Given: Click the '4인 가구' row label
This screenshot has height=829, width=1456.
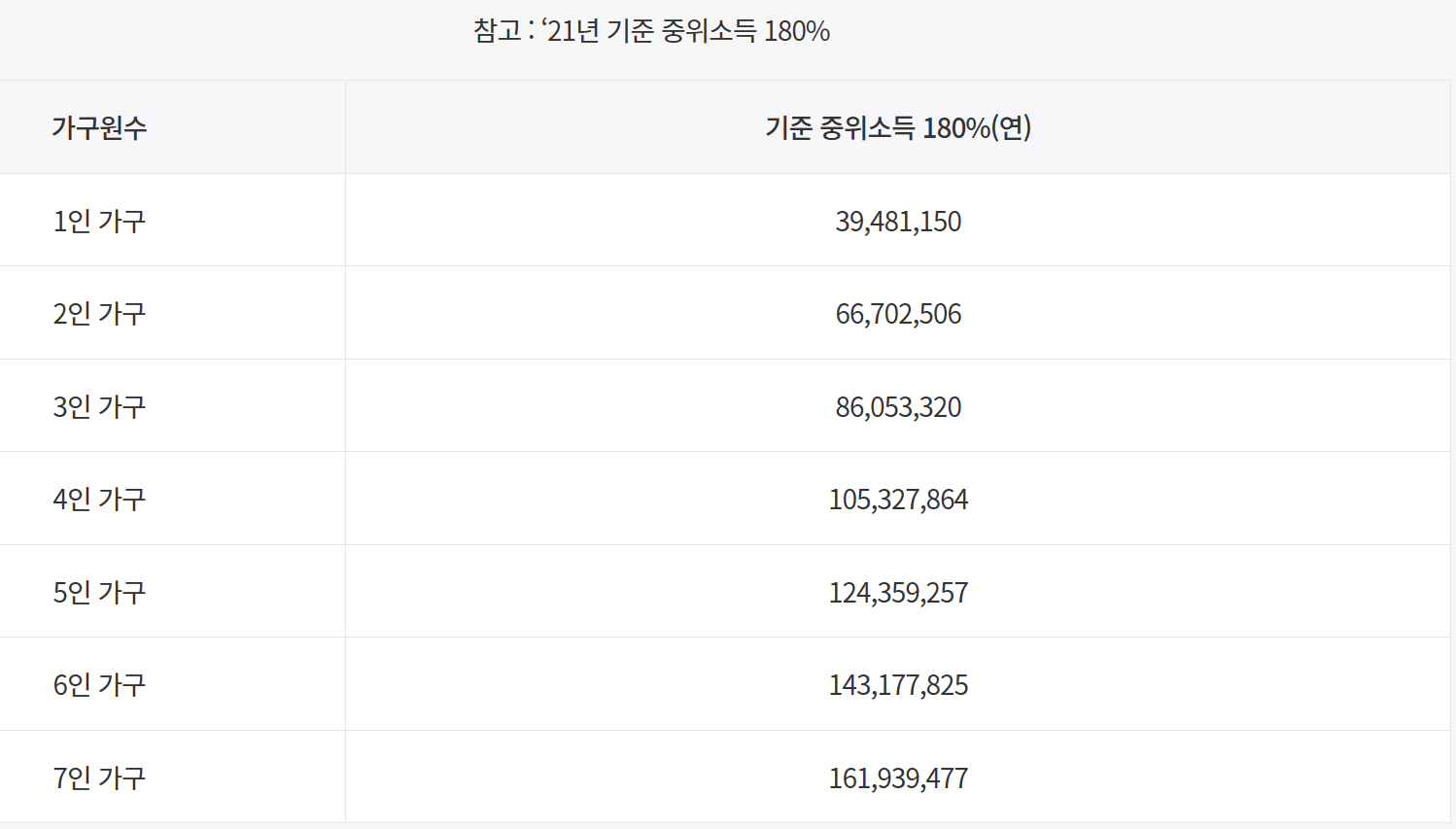Looking at the screenshot, I should tap(99, 499).
